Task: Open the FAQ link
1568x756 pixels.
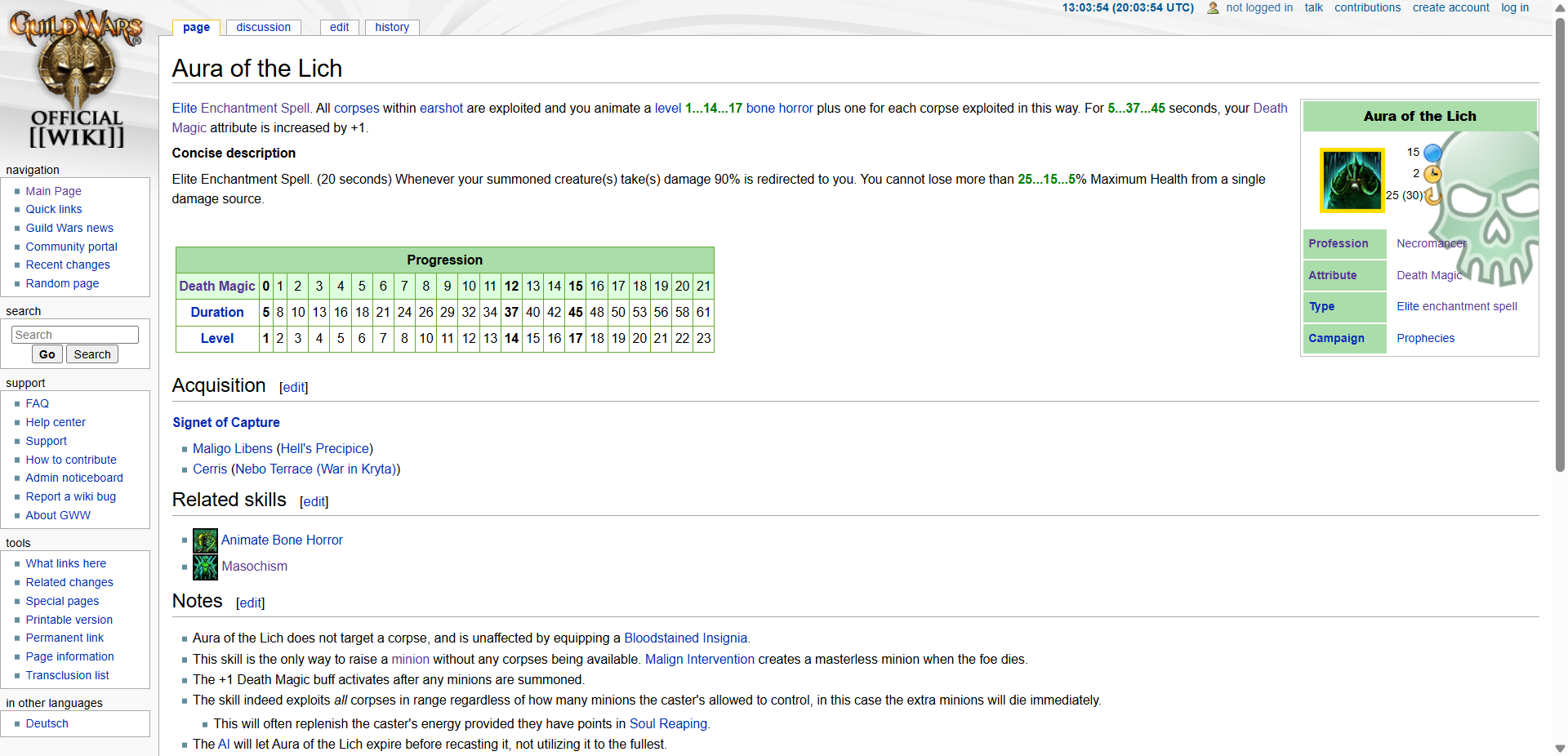Action: tap(37, 403)
